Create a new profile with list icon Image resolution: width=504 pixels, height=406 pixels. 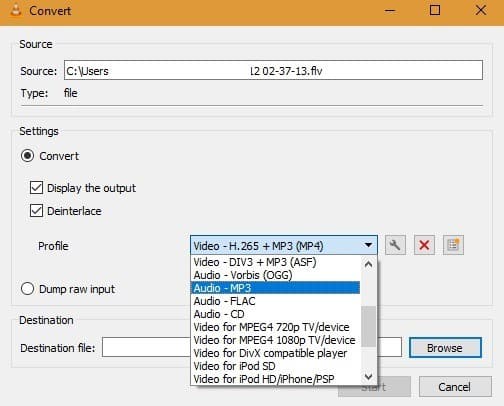point(453,245)
